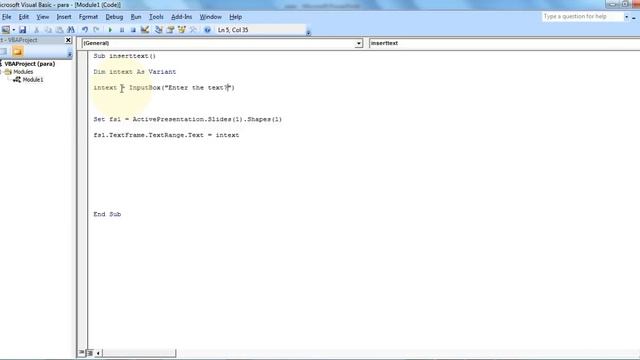The height and width of the screenshot is (360, 640).
Task: Toggle Design Mode icon
Action: point(144,30)
